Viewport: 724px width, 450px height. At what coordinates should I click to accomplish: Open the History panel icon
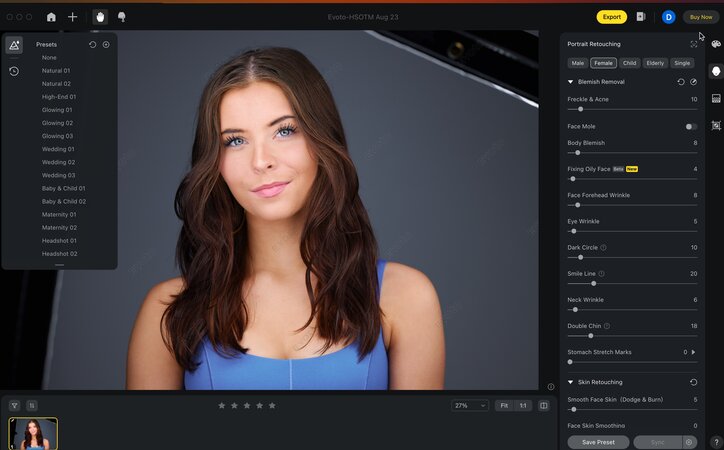(14, 71)
